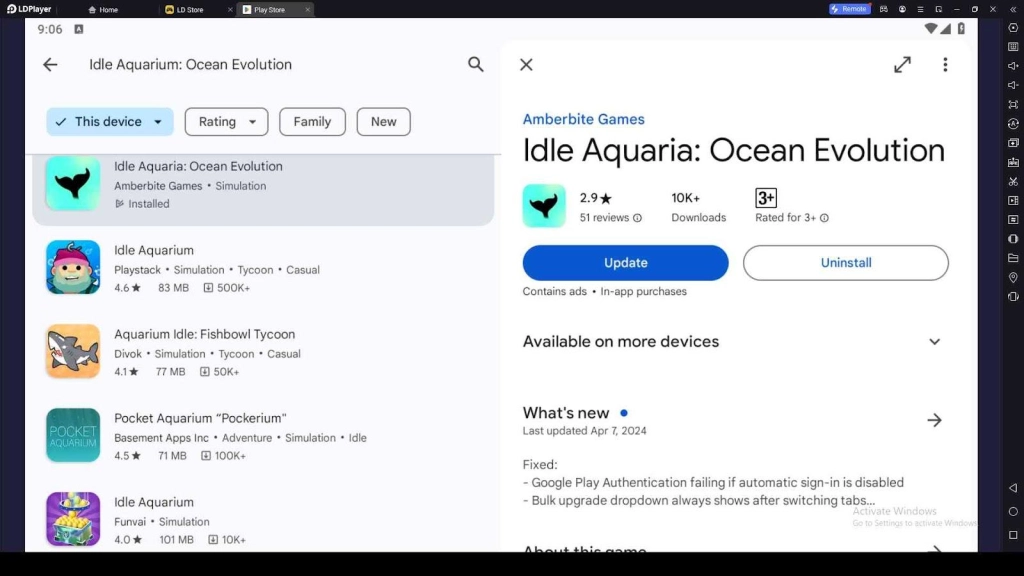Screen dimensions: 1024x576
Task: Toggle the Family filter chip
Action: click(312, 121)
